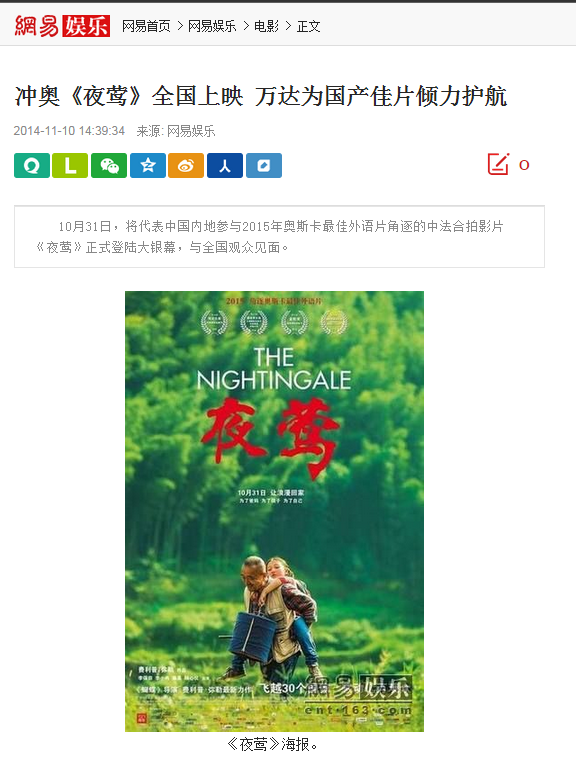Image resolution: width=576 pixels, height=758 pixels.
Task: Share to LOFTER with the L icon
Action: [70, 165]
